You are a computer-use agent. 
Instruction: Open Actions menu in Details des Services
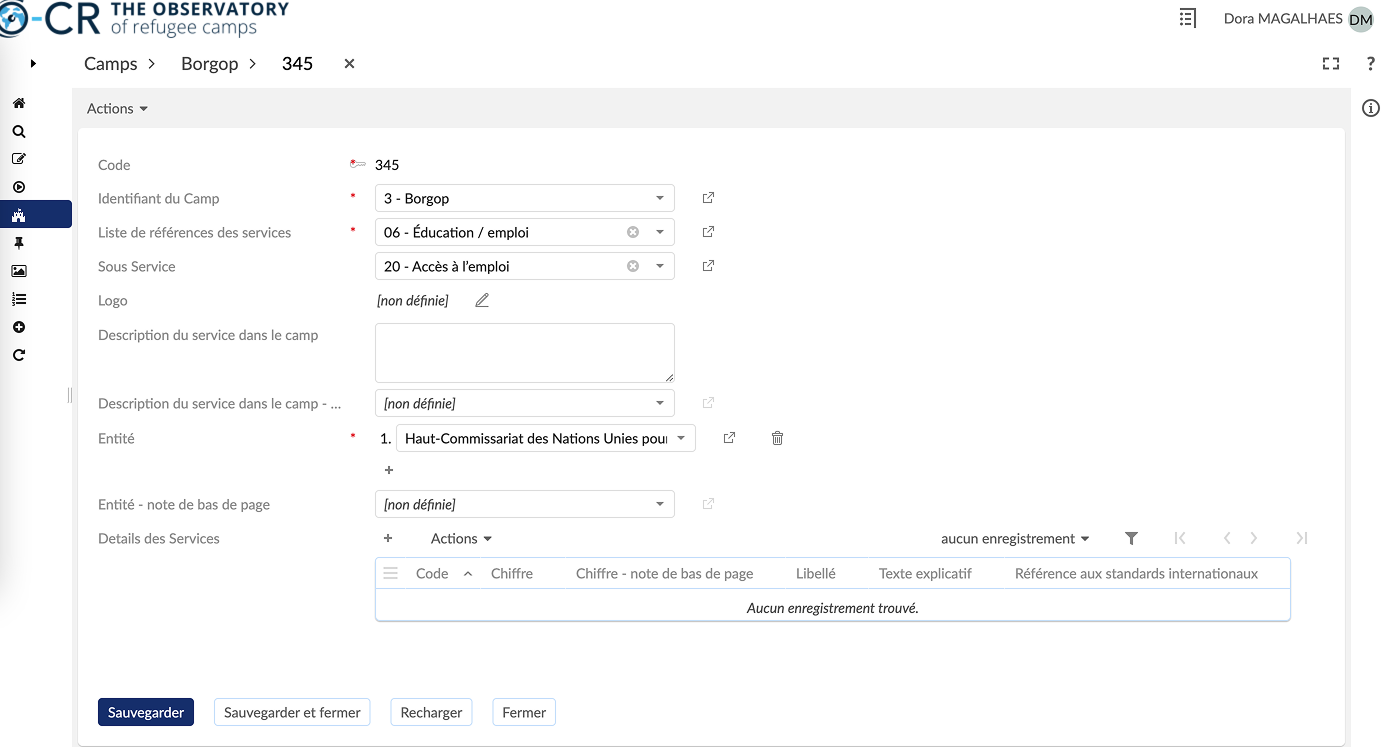[x=461, y=539]
